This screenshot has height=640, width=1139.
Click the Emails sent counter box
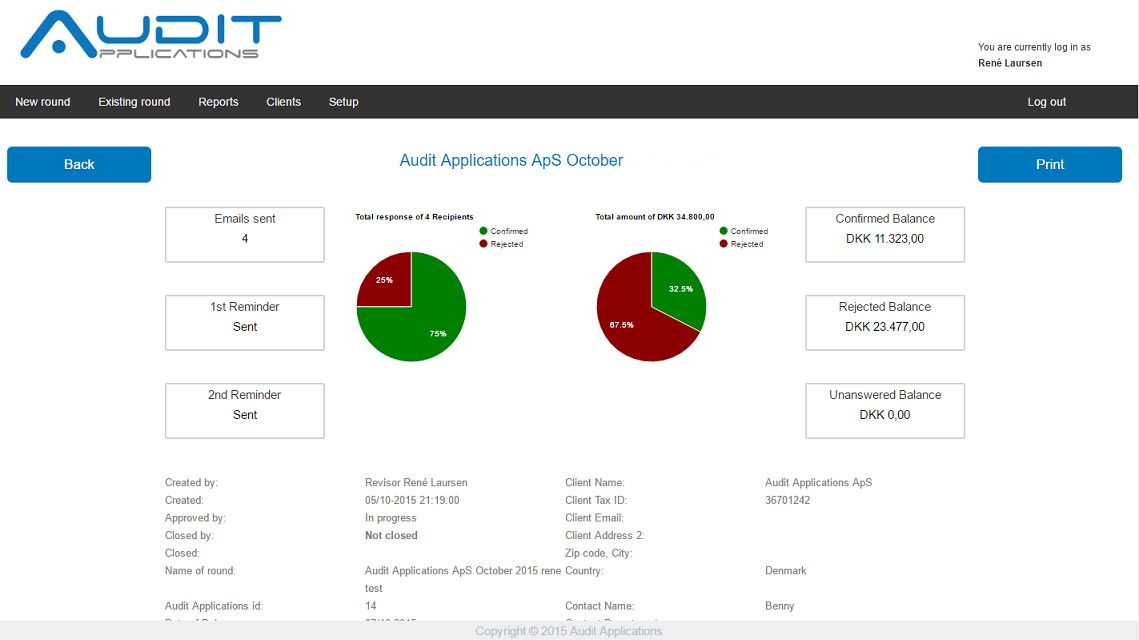[x=244, y=234]
